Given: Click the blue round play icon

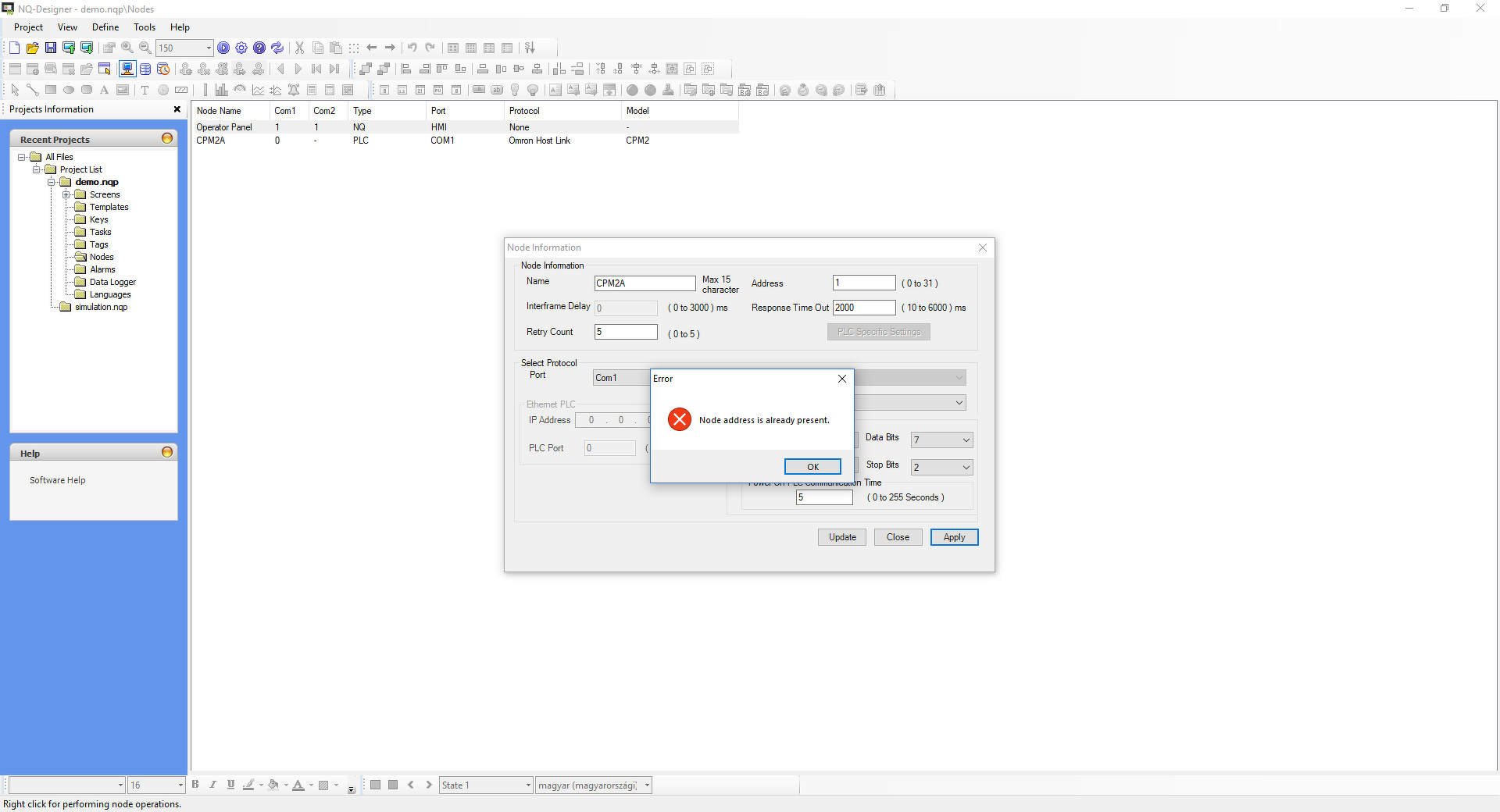Looking at the screenshot, I should pos(223,48).
